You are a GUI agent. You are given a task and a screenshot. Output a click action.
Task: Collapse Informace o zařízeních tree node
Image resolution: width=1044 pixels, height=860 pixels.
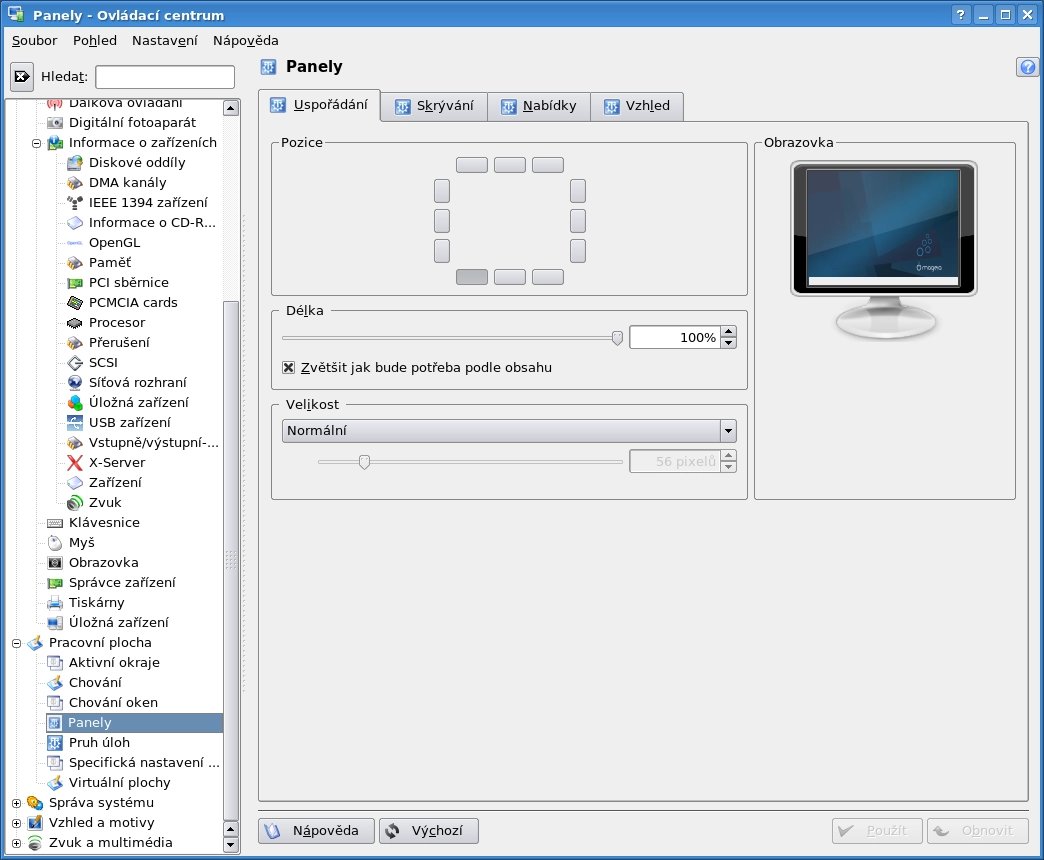pyautogui.click(x=37, y=143)
